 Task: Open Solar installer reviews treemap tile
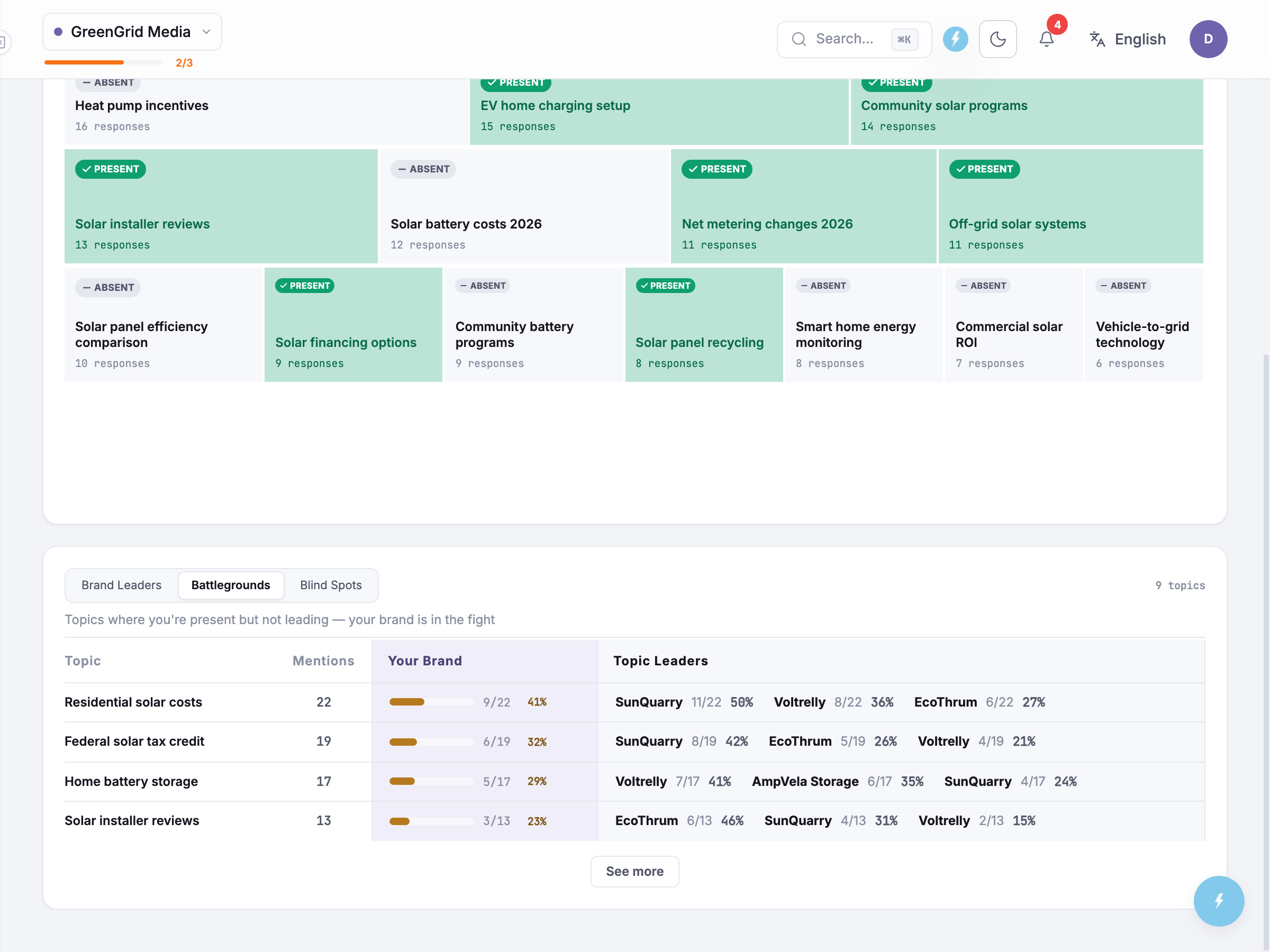(x=221, y=206)
